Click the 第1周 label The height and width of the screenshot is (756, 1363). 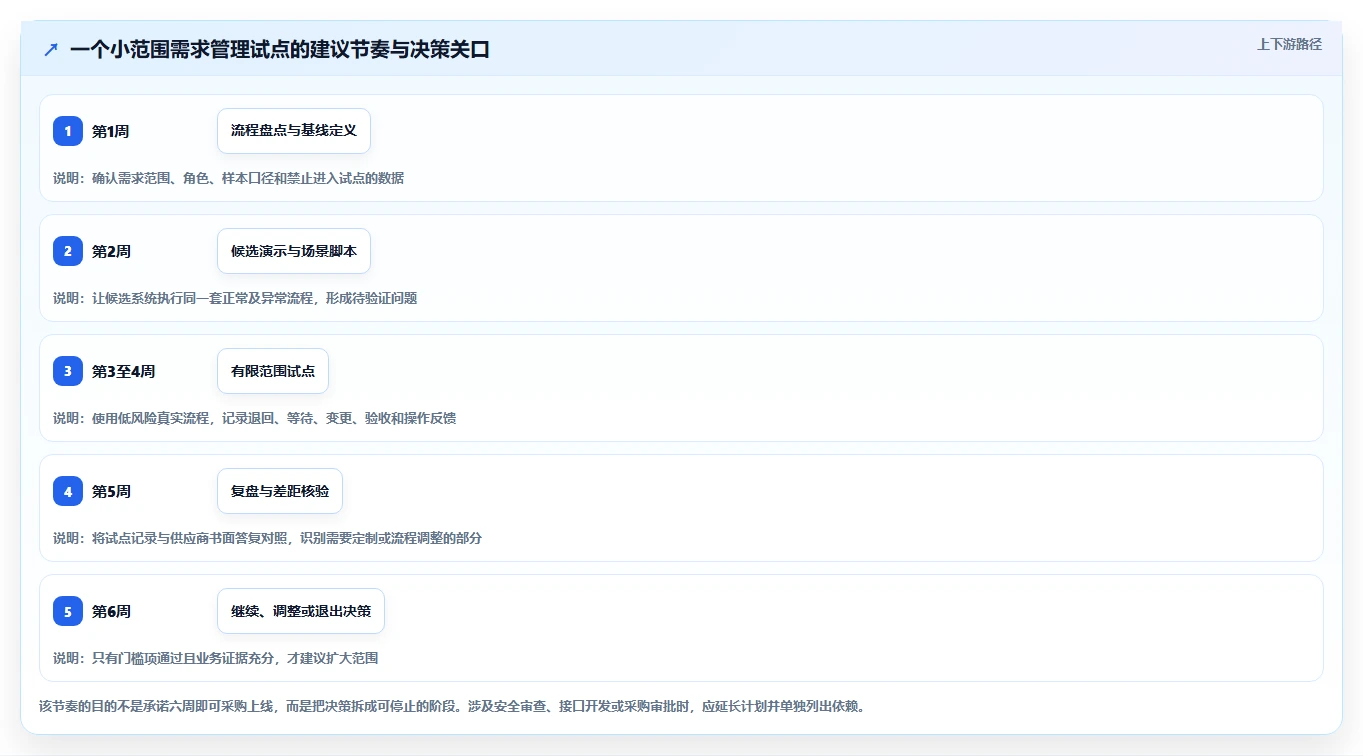click(111, 131)
